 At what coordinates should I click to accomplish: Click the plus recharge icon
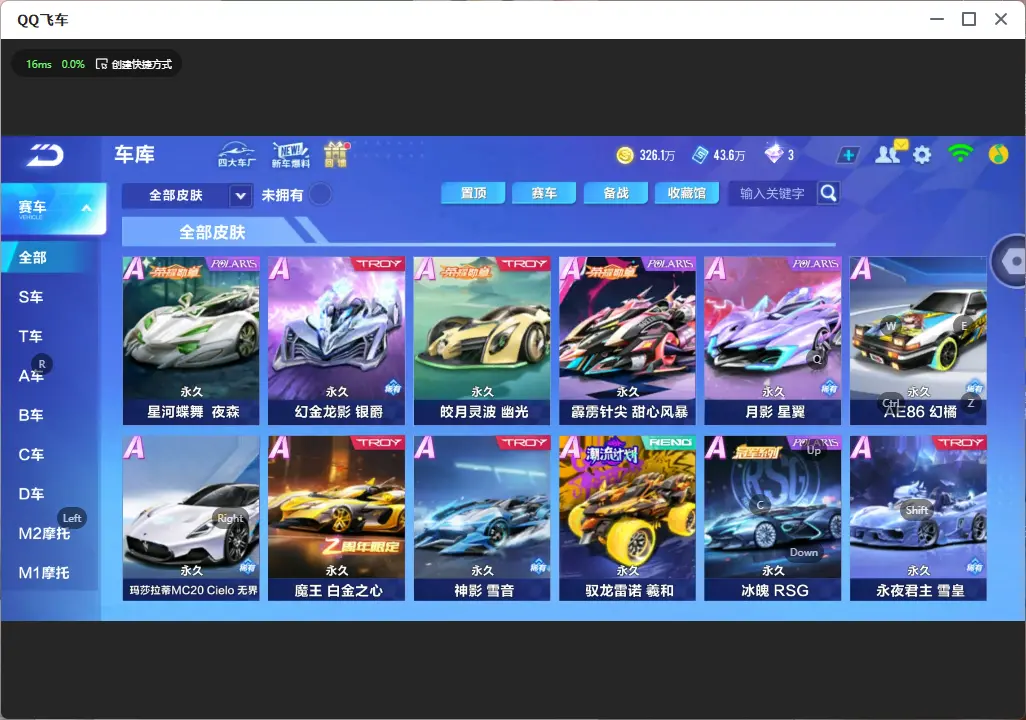coord(848,155)
